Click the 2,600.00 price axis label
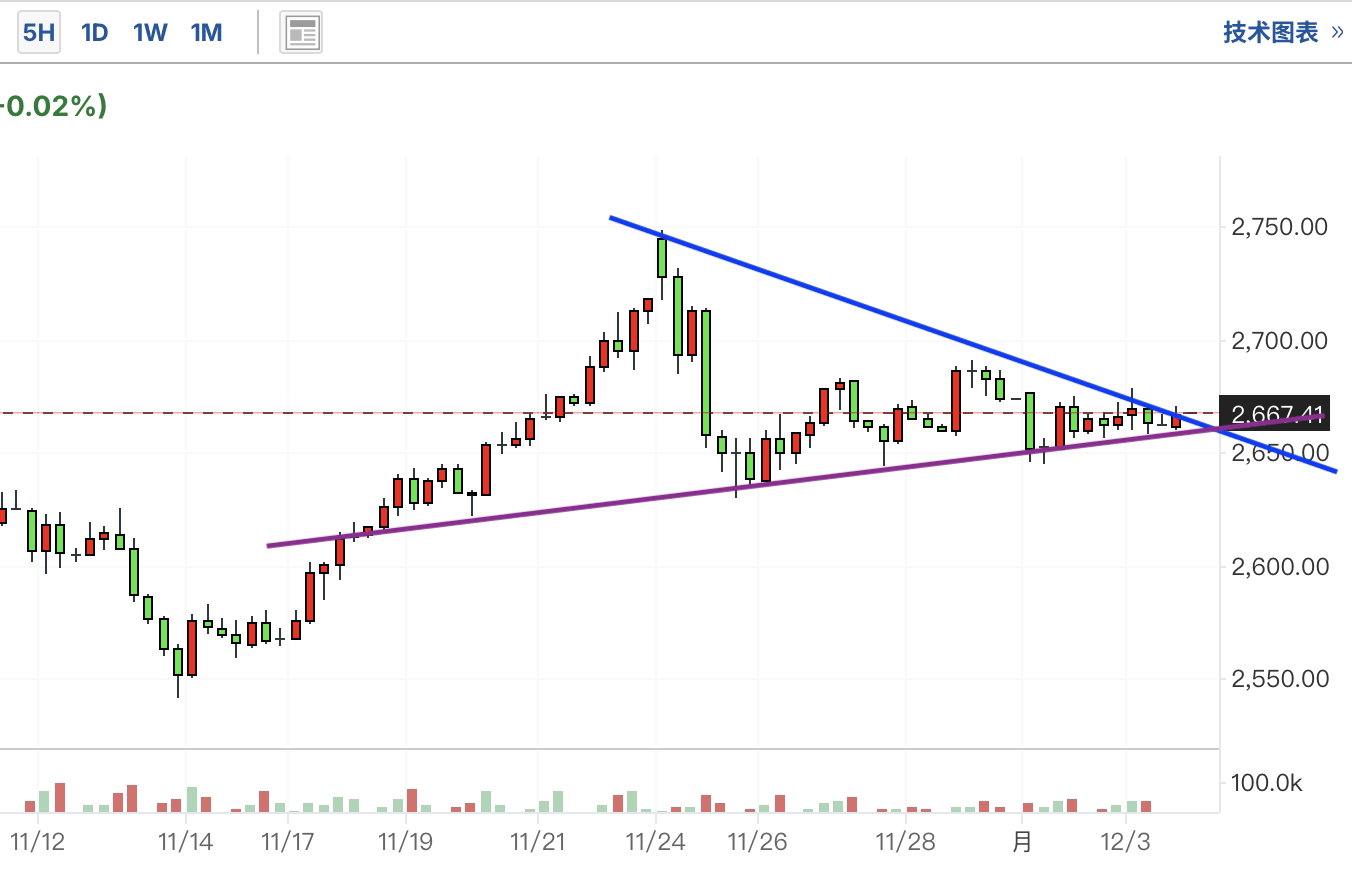 pyautogui.click(x=1279, y=566)
